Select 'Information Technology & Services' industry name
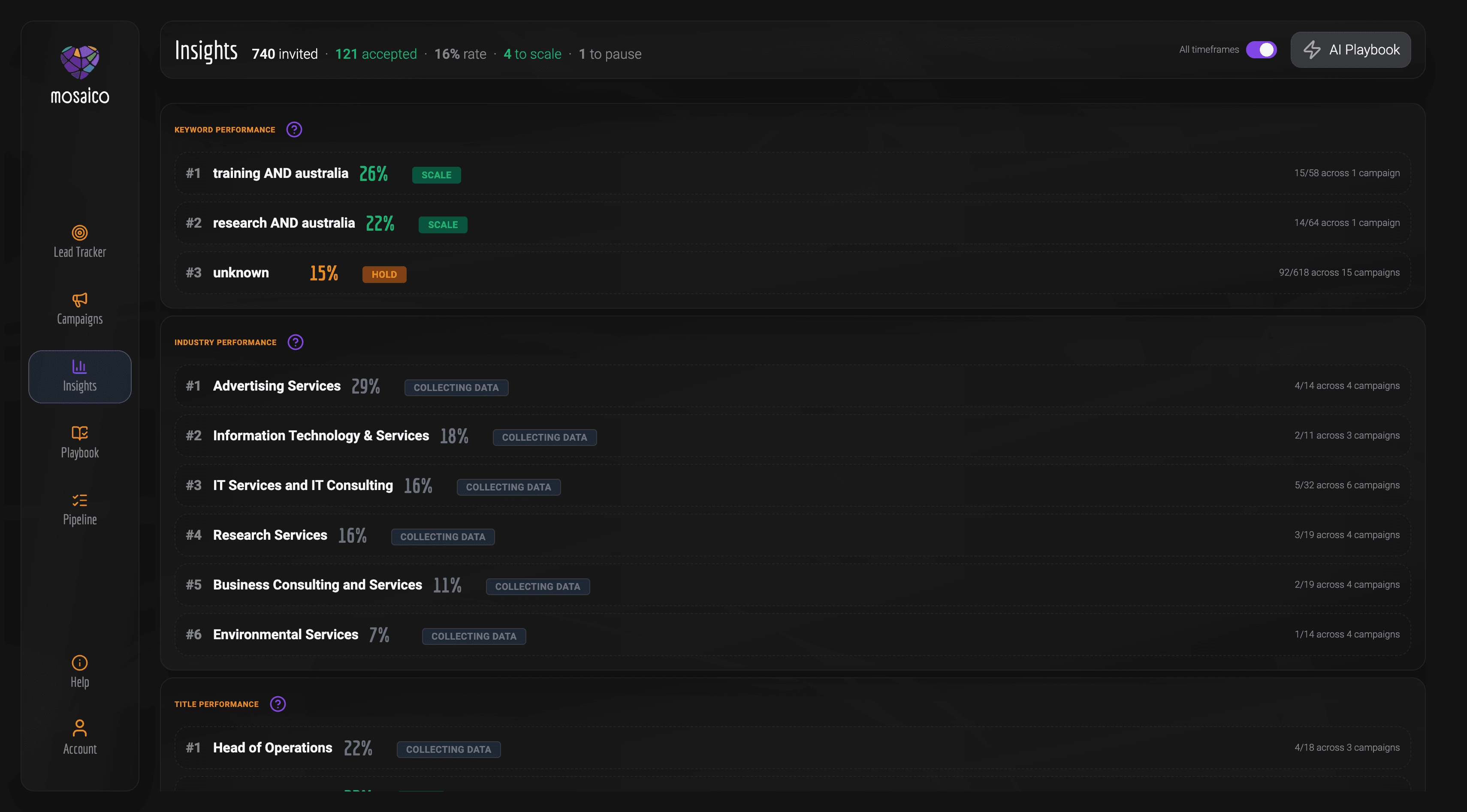 pyautogui.click(x=321, y=435)
